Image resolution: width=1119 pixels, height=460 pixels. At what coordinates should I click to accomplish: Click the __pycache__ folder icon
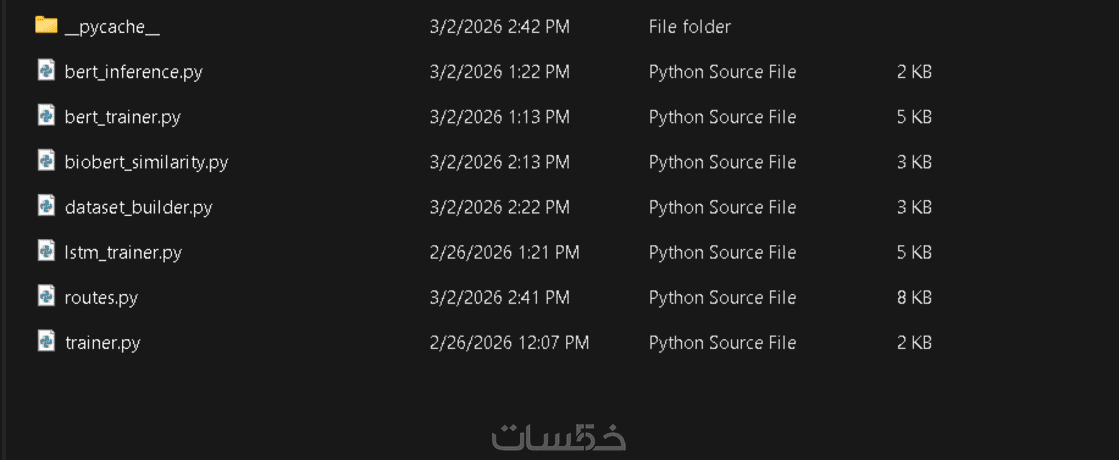point(46,25)
